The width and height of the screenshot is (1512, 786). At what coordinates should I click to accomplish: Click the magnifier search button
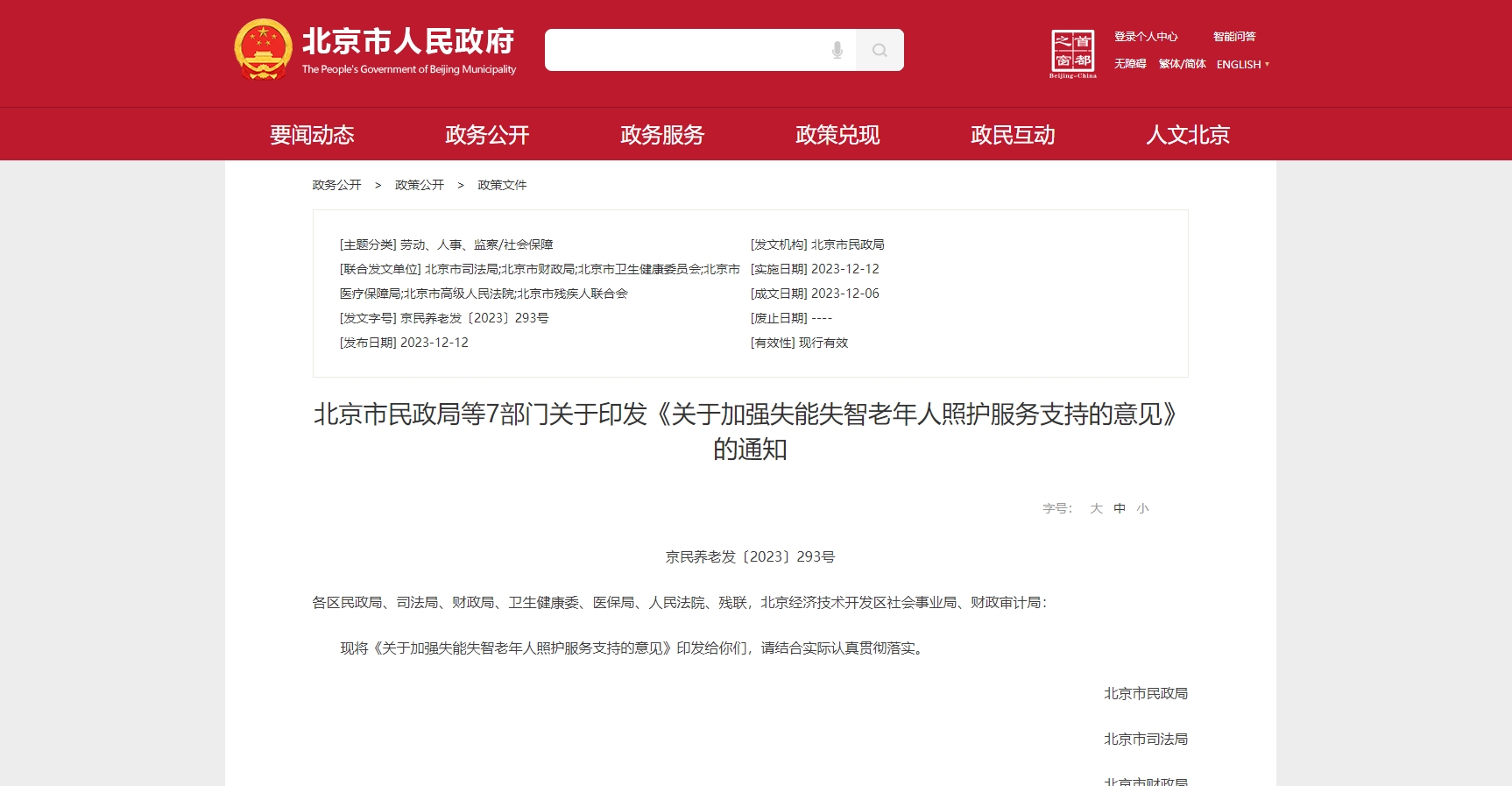[x=880, y=50]
